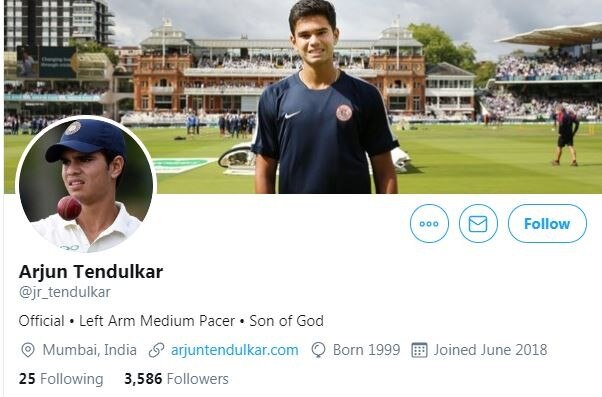Click the envelope message icon button
Viewport: 602px width, 397px height.
tap(478, 223)
